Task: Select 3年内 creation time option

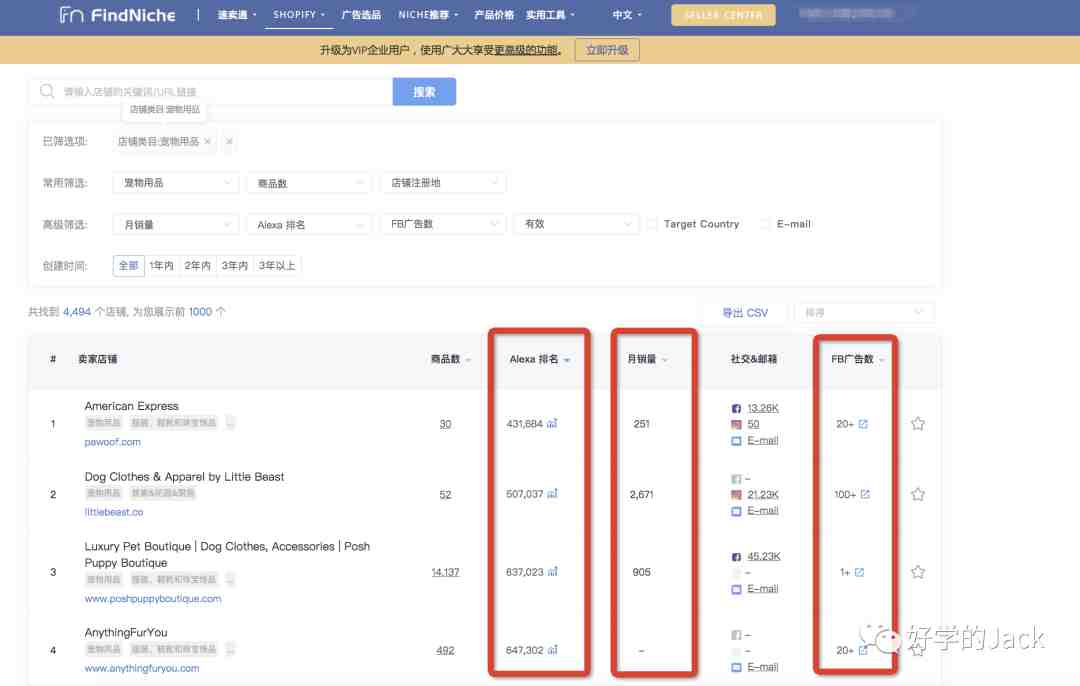Action: tap(234, 265)
